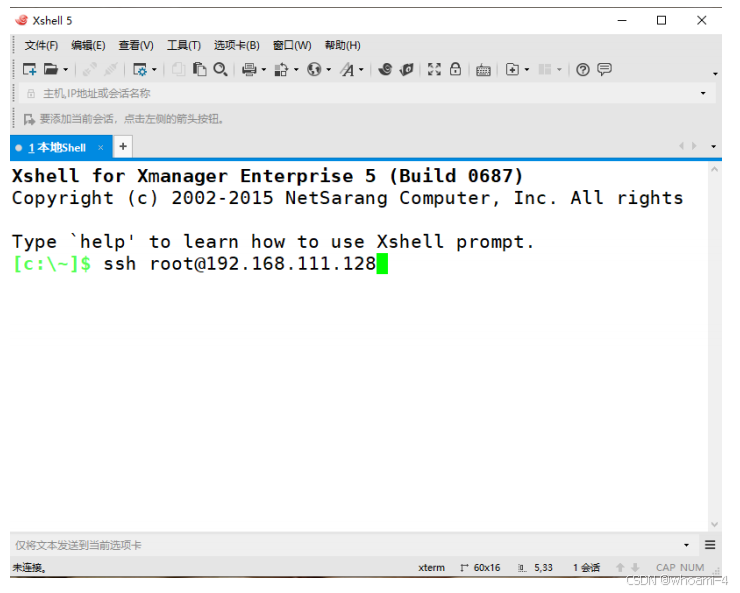
Task: Open the 帮助(H) menu
Action: [343, 45]
